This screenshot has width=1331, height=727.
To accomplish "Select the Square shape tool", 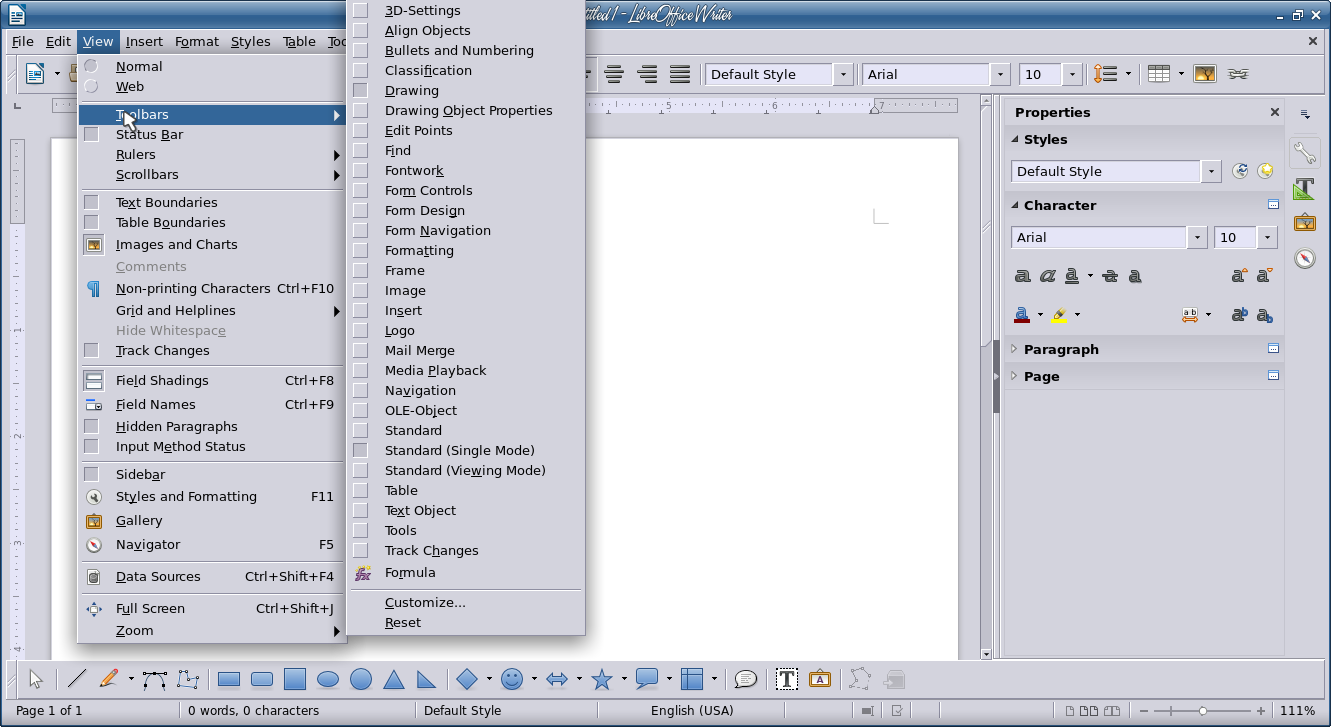I will [x=295, y=680].
